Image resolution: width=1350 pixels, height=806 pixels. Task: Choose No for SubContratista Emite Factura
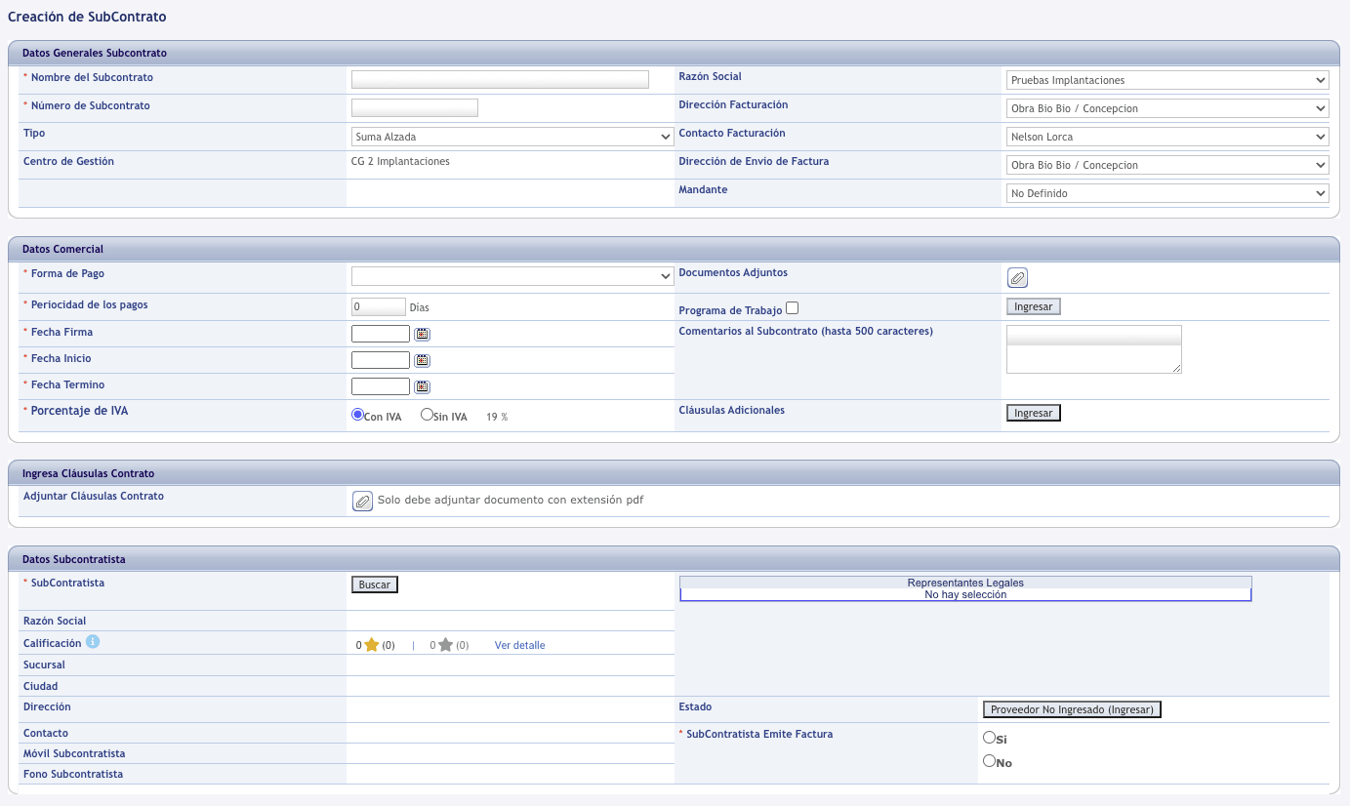[989, 761]
